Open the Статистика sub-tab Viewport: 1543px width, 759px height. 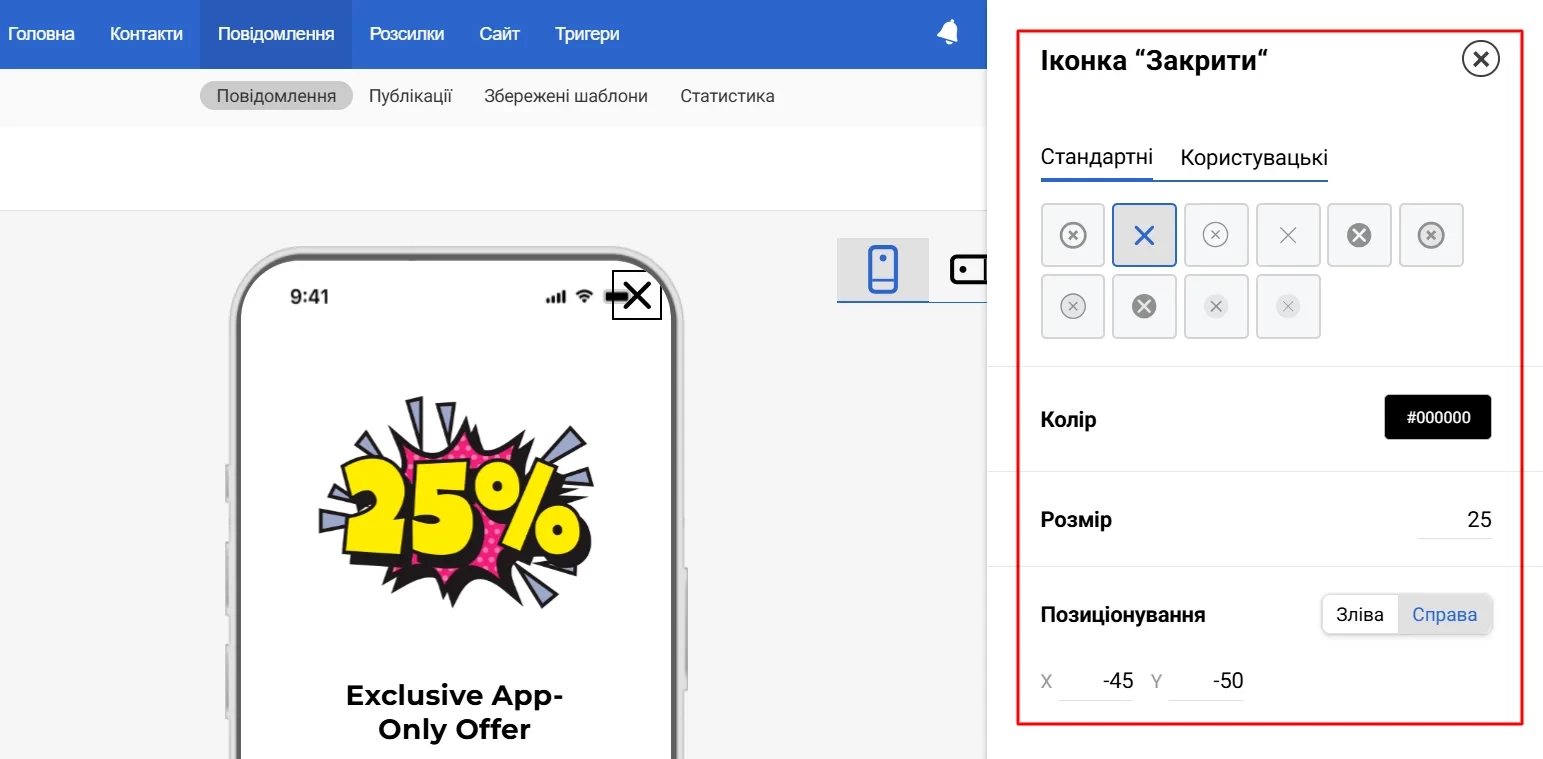[727, 96]
